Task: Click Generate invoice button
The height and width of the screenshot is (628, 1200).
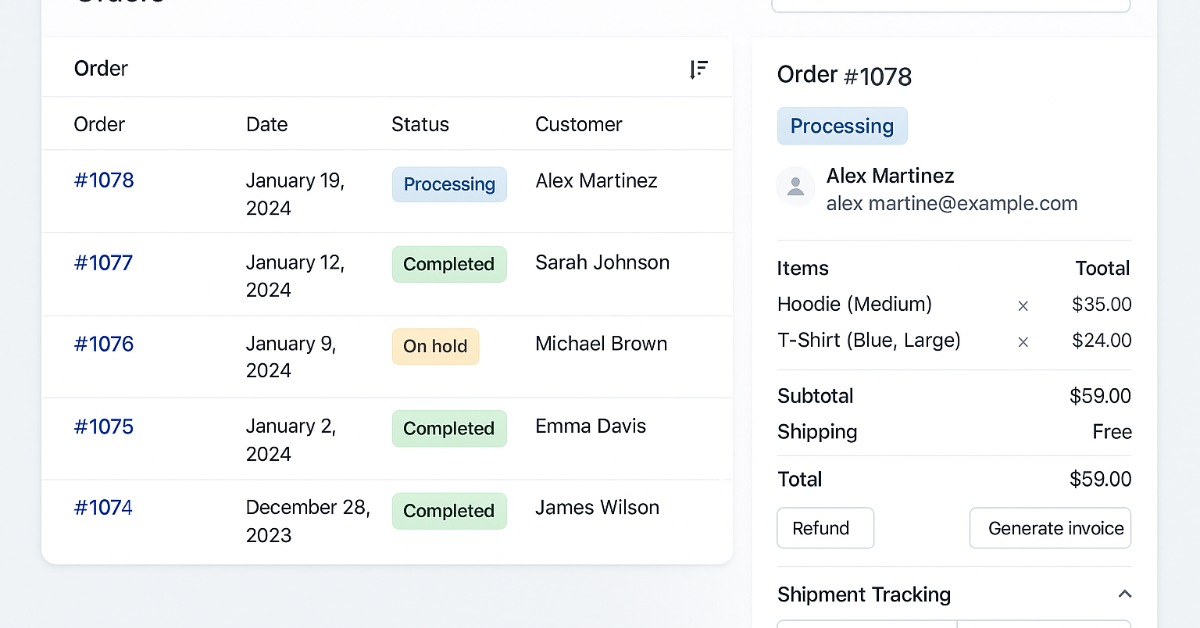Action: coord(1050,528)
